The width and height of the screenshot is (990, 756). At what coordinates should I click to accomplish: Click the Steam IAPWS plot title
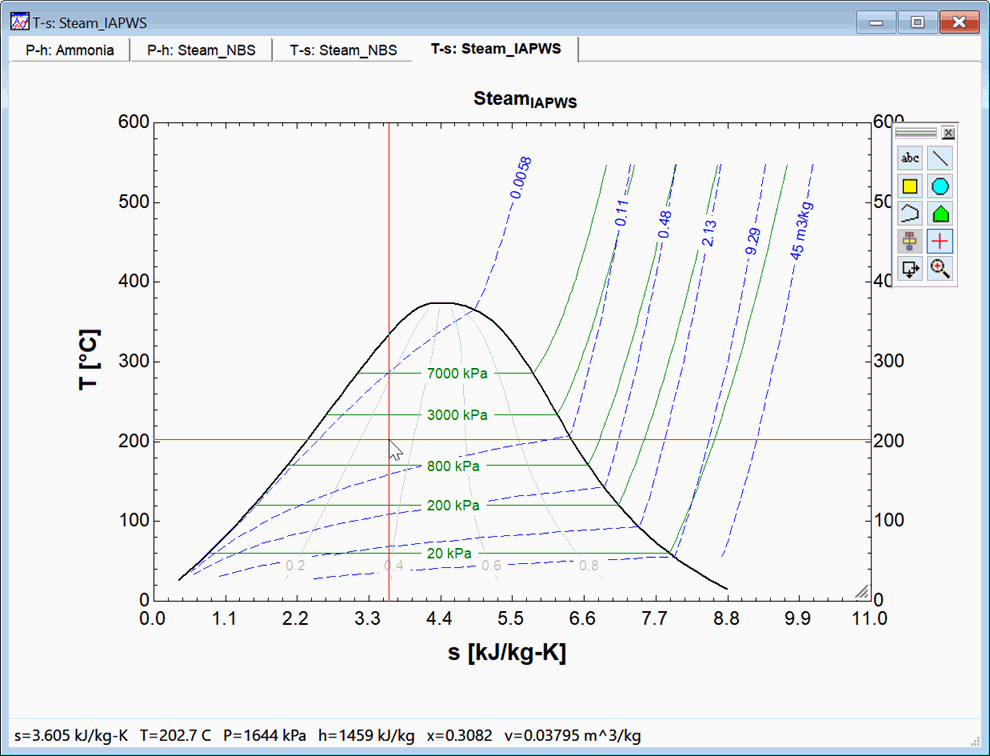coord(524,100)
